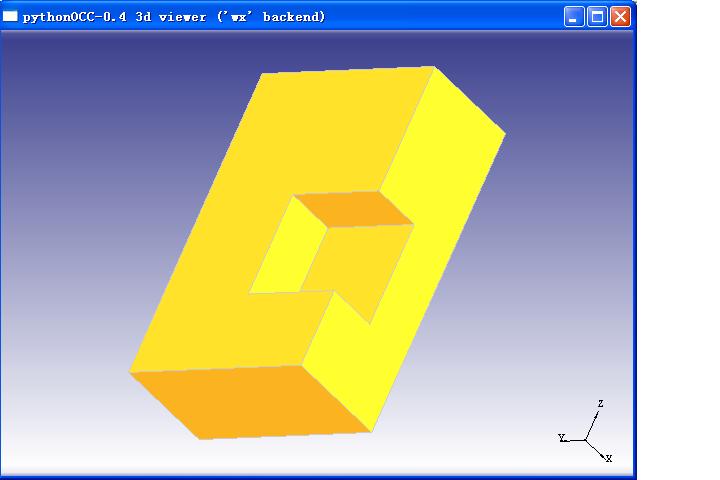This screenshot has width=720, height=480.
Task: Click the window icon in title bar
Action: [x=10, y=16]
